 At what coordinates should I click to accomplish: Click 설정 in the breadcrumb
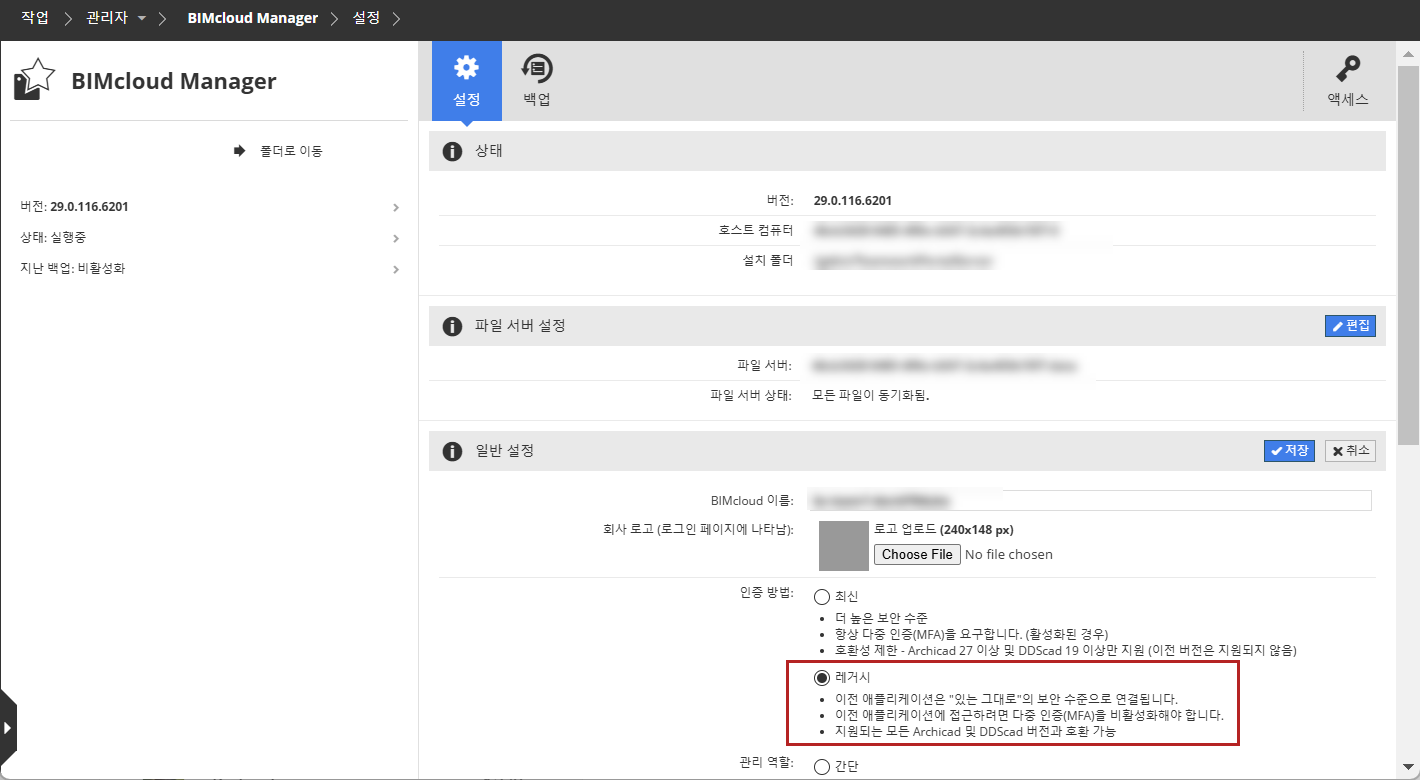tap(367, 18)
